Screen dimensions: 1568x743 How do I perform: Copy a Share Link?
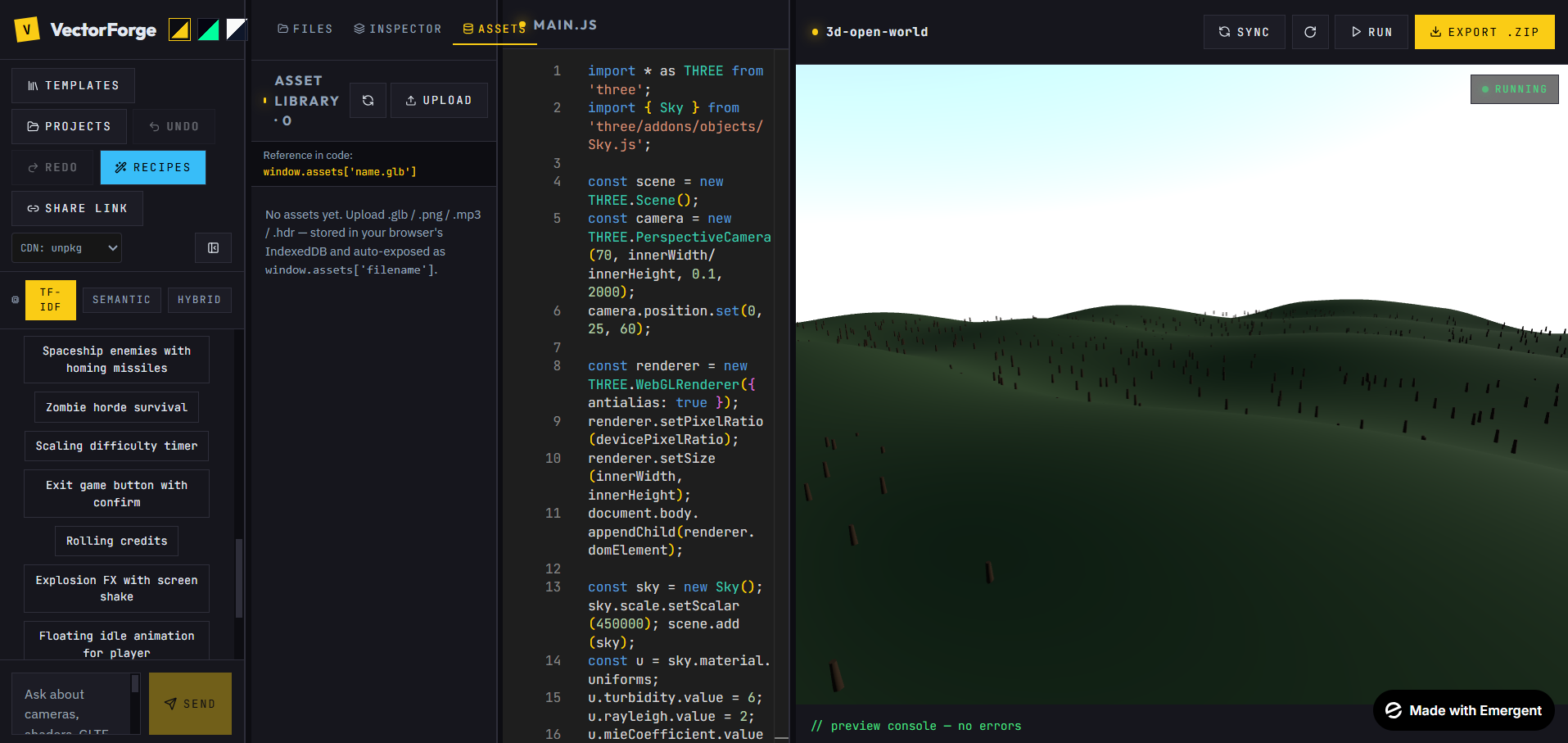[x=77, y=209]
